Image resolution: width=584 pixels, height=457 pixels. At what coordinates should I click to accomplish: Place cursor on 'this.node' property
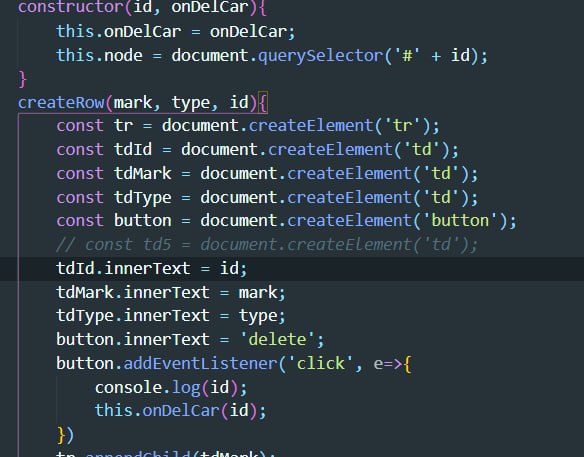99,56
